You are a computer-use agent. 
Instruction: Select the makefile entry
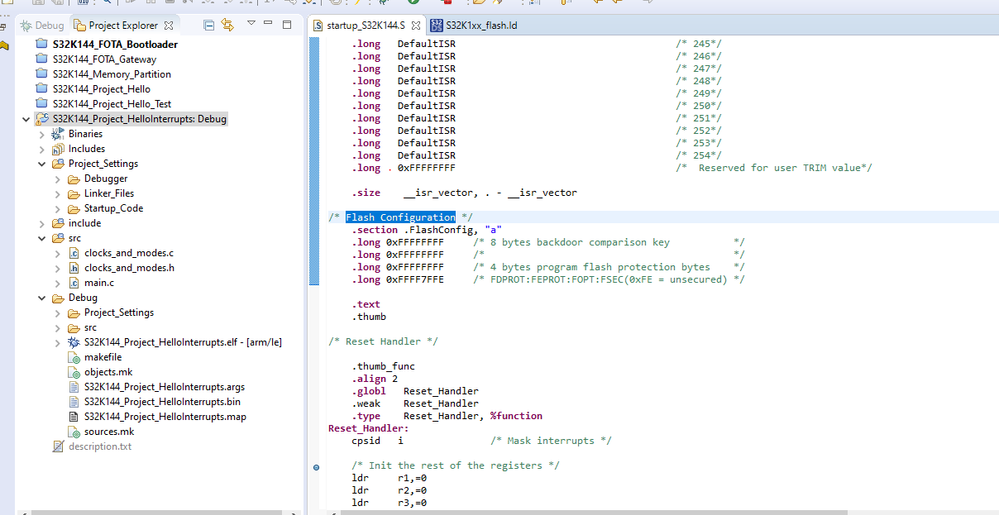(103, 357)
